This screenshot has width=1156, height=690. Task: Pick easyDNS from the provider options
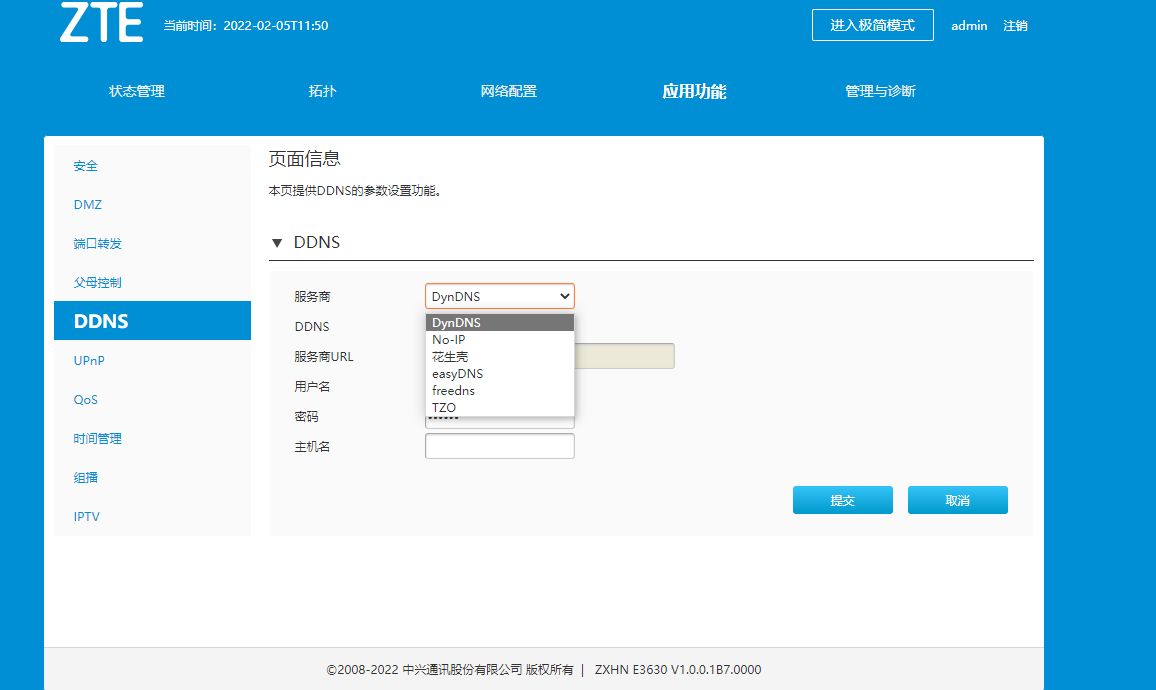tap(457, 374)
